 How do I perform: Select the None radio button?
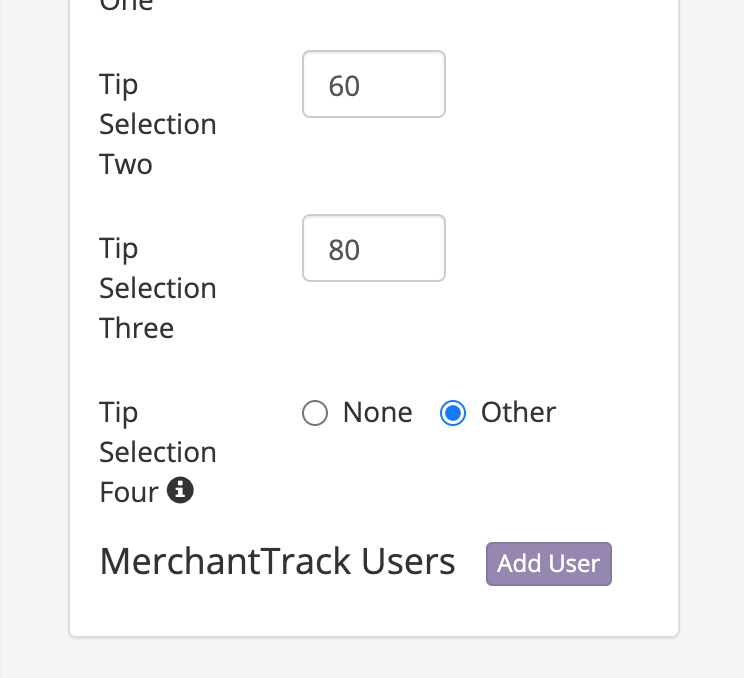(315, 413)
